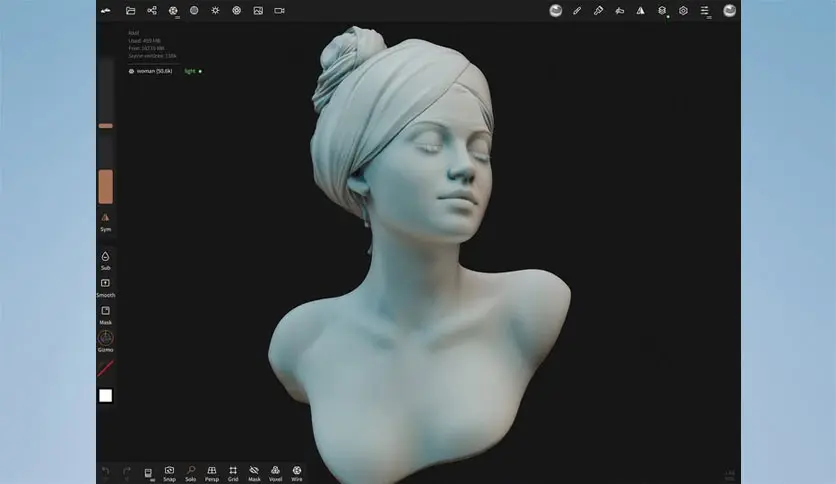Toggle Smooth mode in left sidebar

coord(106,288)
